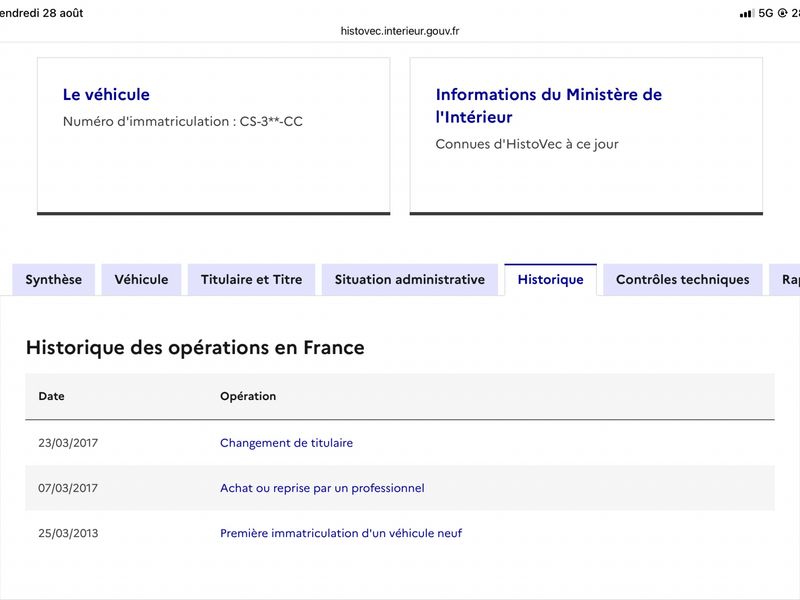
Task: Select the Titulaire et Titre tab
Action: [x=252, y=280]
